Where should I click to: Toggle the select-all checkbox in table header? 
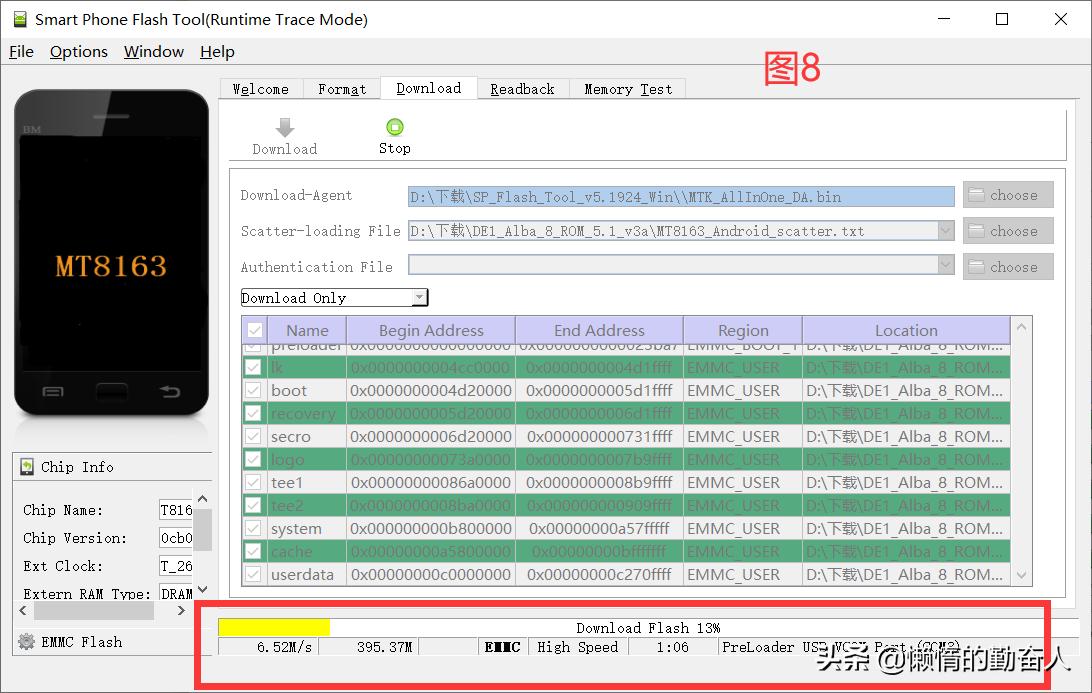pyautogui.click(x=256, y=331)
